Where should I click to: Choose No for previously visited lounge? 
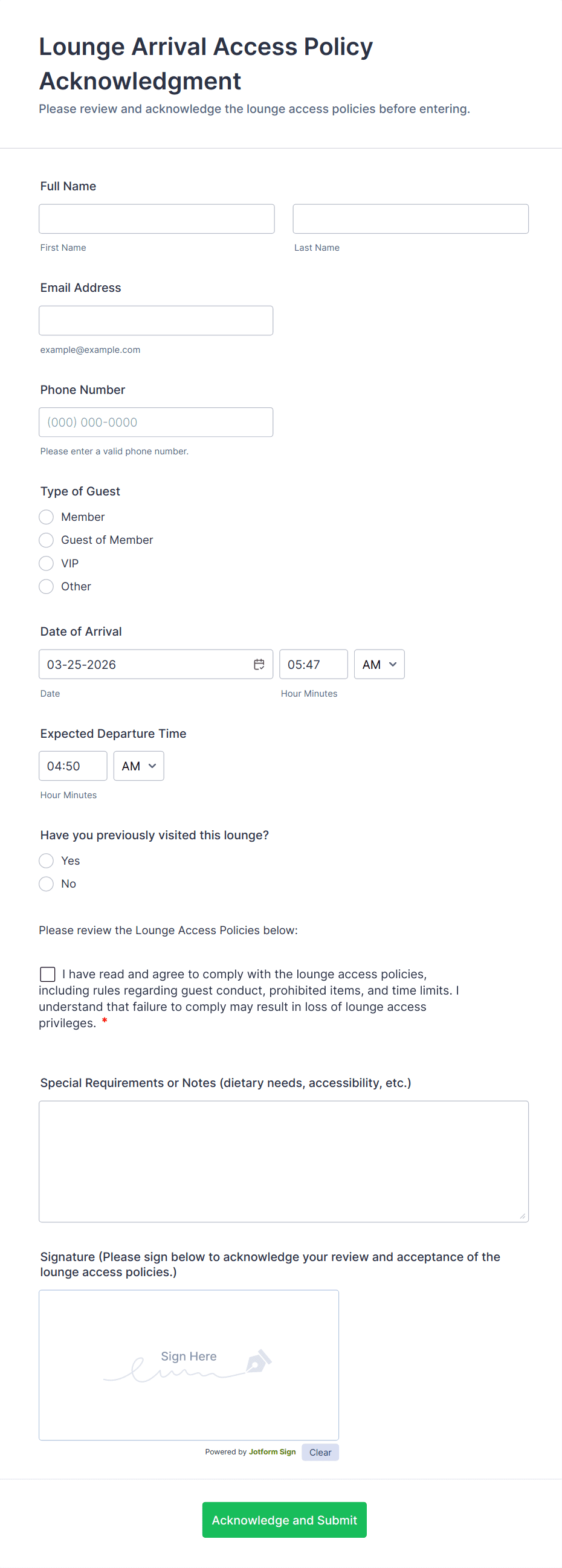tap(47, 883)
